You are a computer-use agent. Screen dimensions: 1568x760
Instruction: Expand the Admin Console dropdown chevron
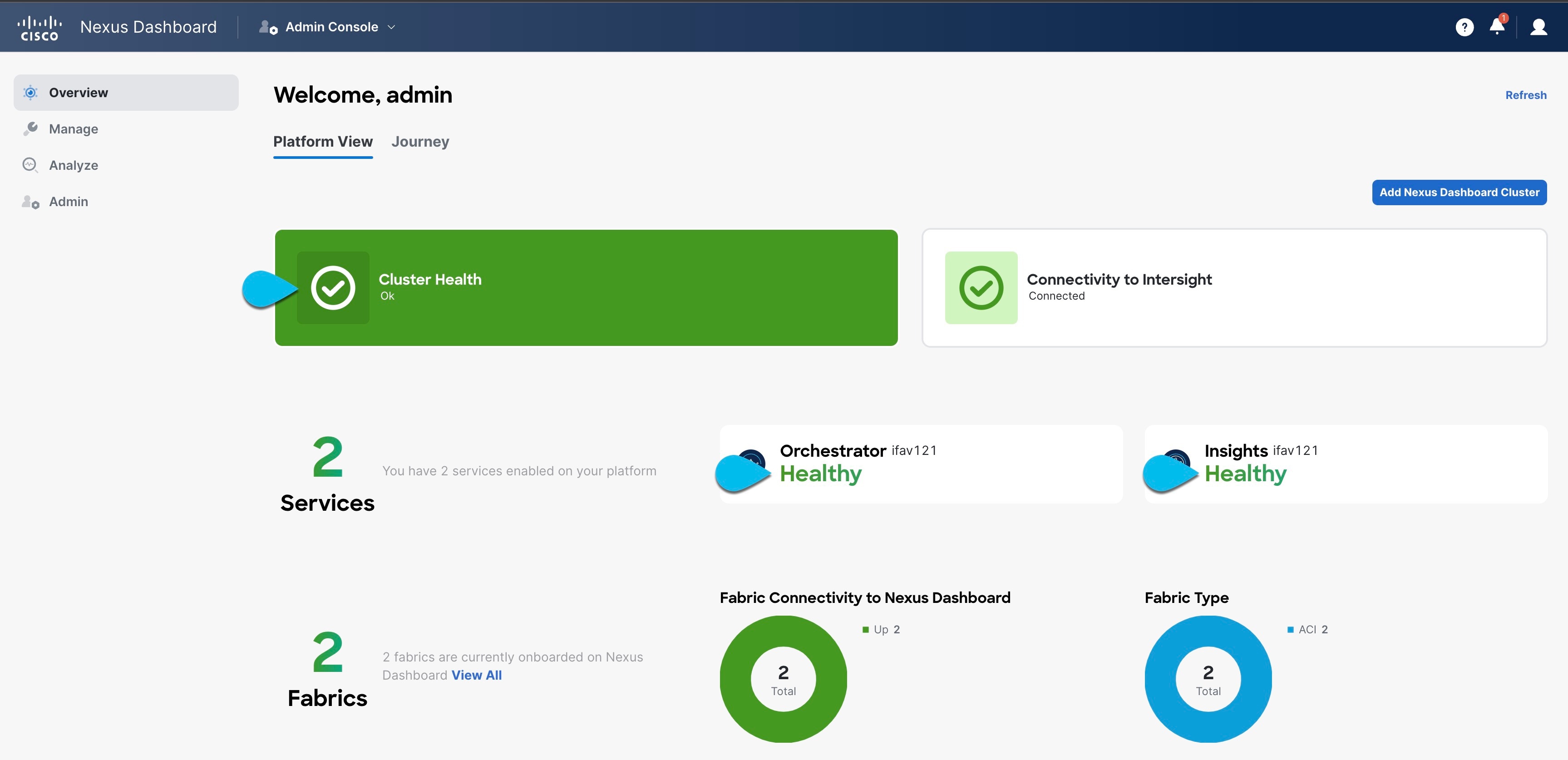391,27
